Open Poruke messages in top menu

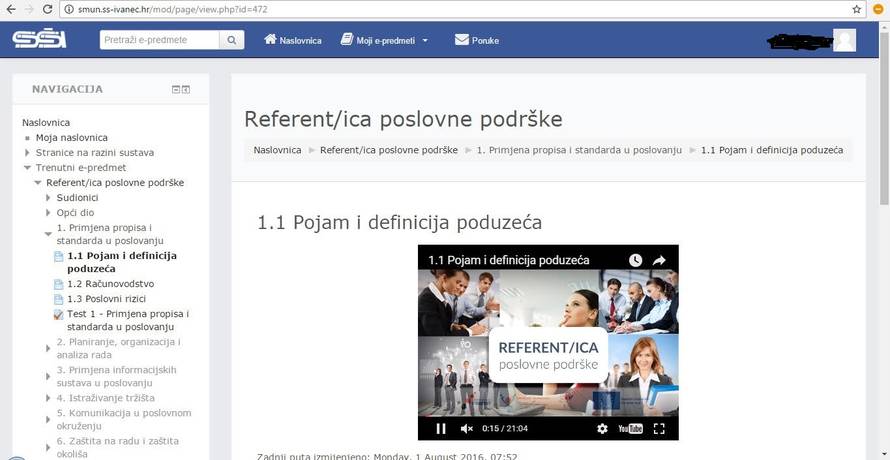click(477, 40)
